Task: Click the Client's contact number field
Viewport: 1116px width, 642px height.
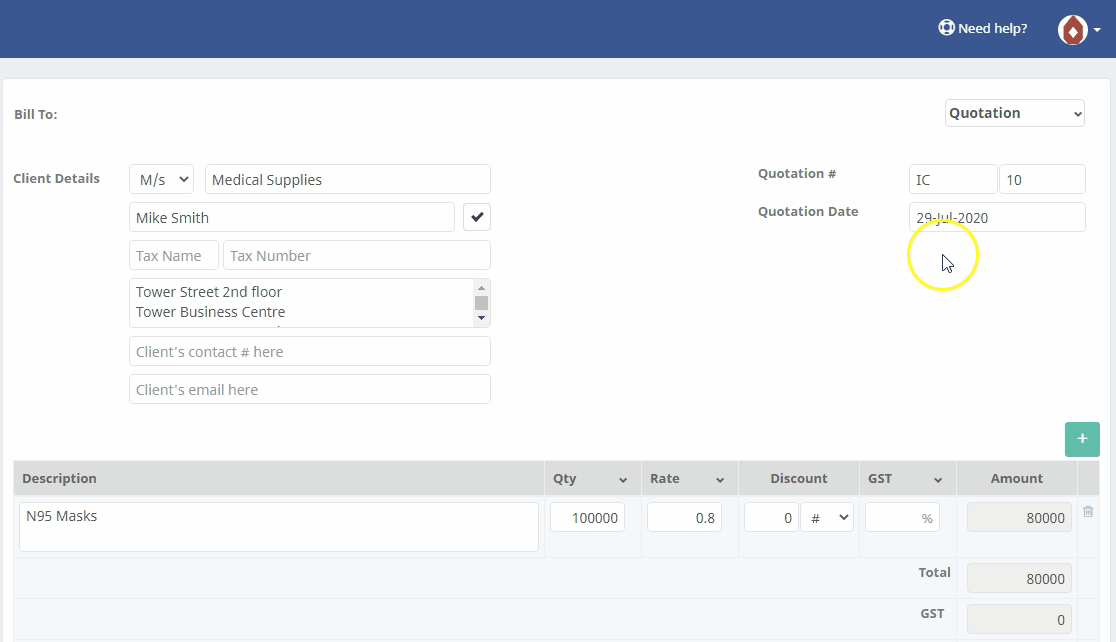Action: 309,351
